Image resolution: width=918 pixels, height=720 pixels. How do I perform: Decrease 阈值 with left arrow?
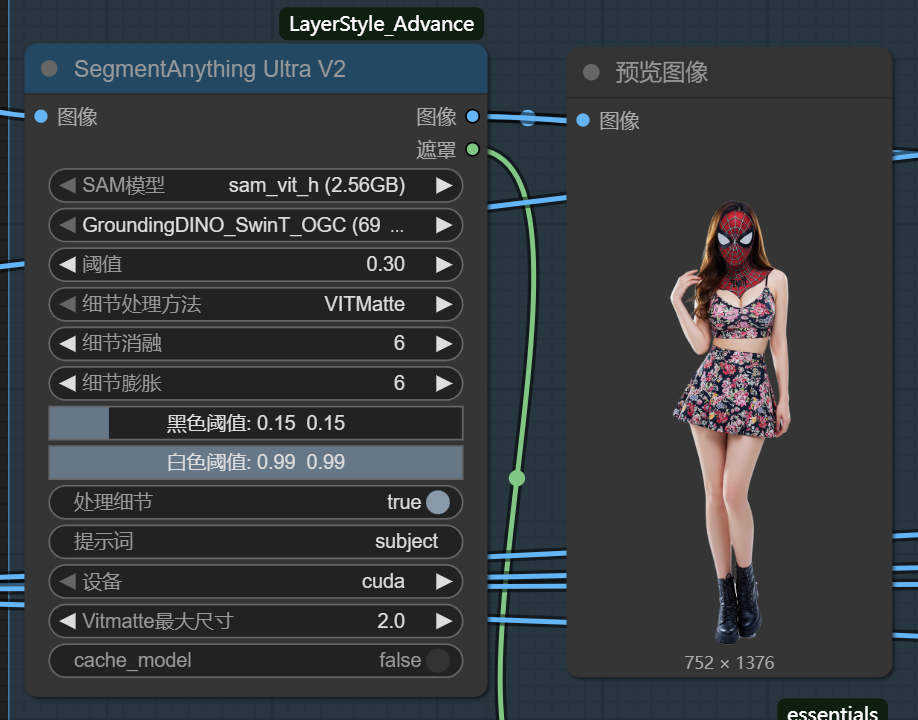point(67,264)
